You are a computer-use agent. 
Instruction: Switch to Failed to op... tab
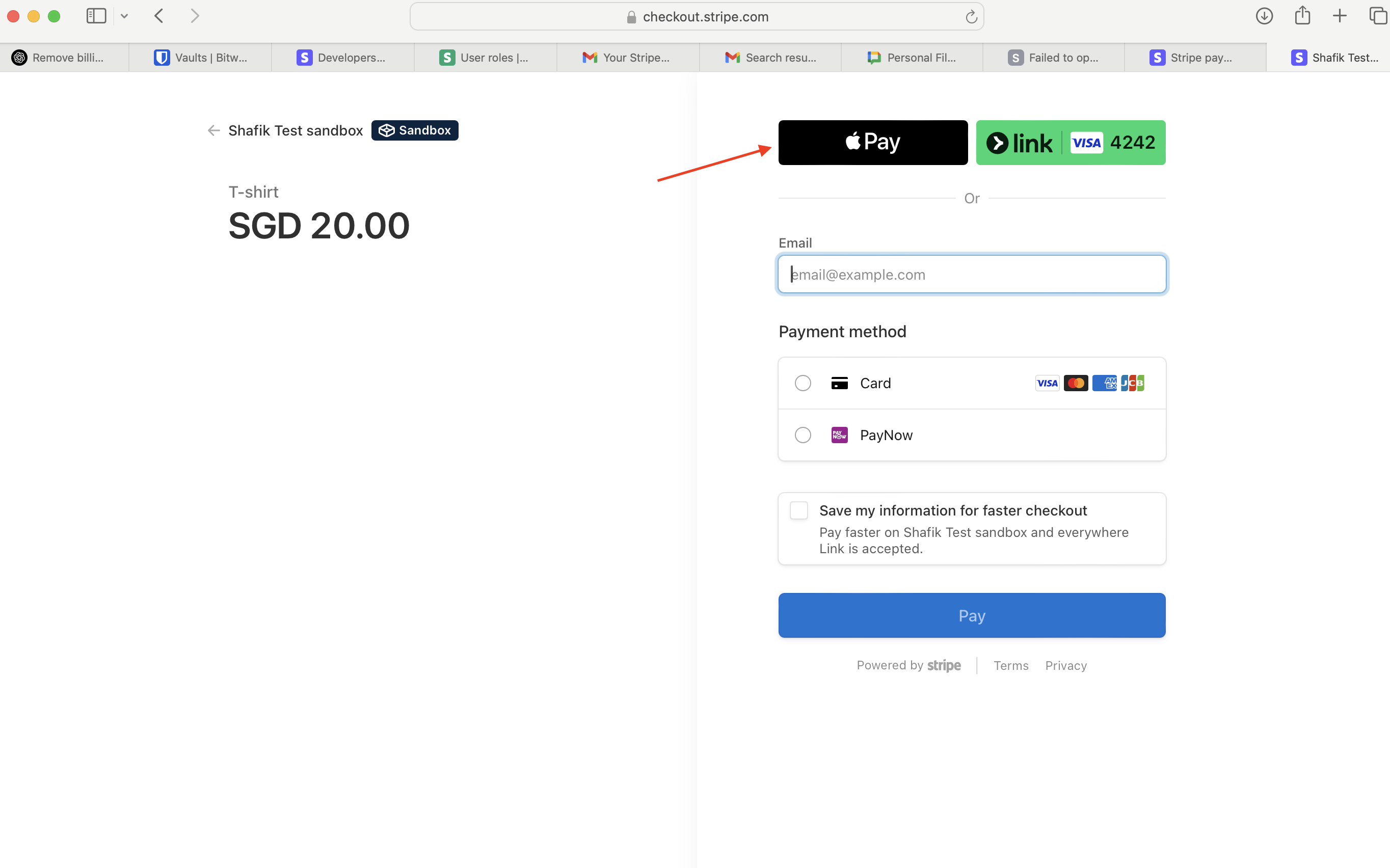[1054, 58]
